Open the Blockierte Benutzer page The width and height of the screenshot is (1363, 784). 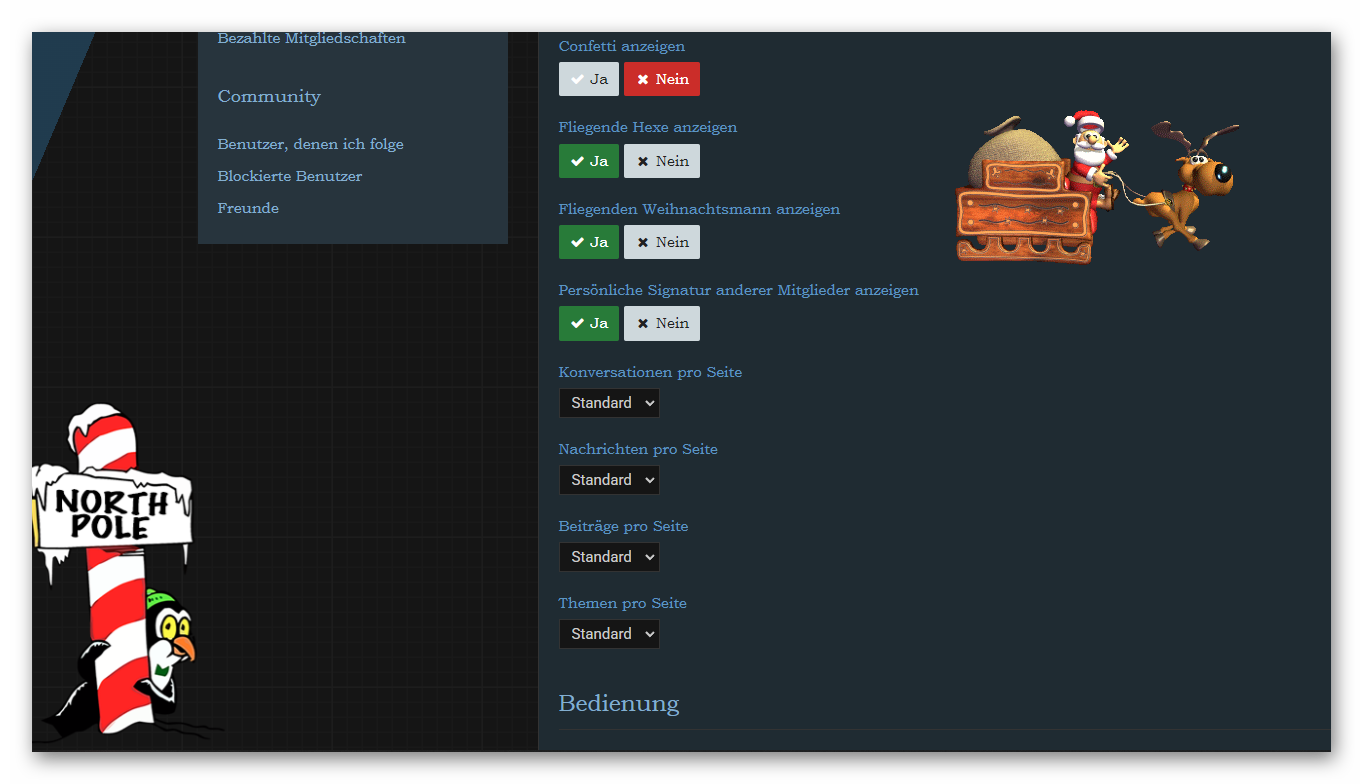click(290, 176)
